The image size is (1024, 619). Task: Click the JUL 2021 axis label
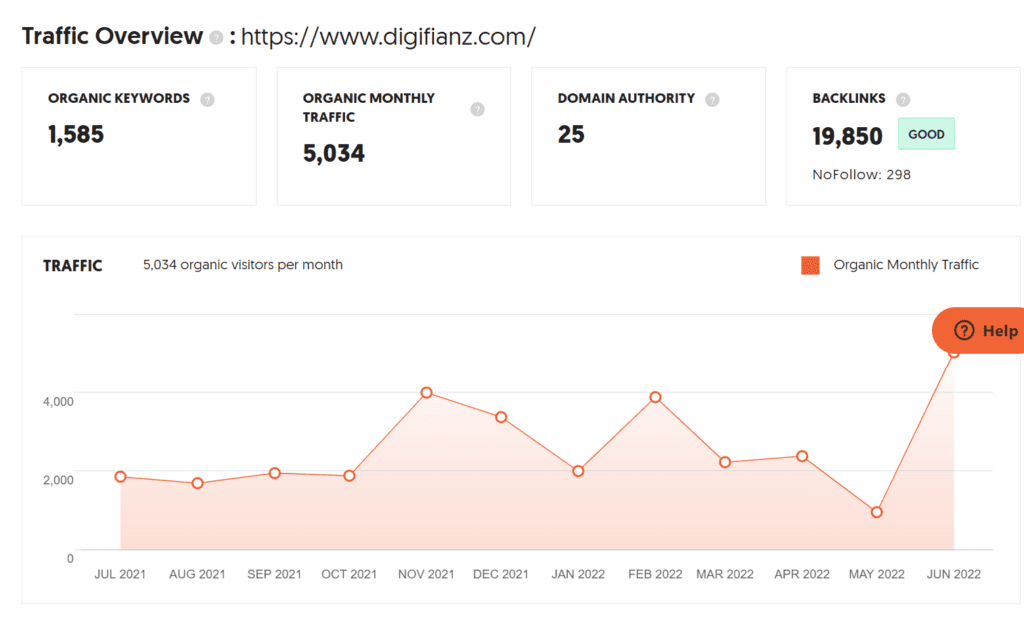pyautogui.click(x=120, y=574)
